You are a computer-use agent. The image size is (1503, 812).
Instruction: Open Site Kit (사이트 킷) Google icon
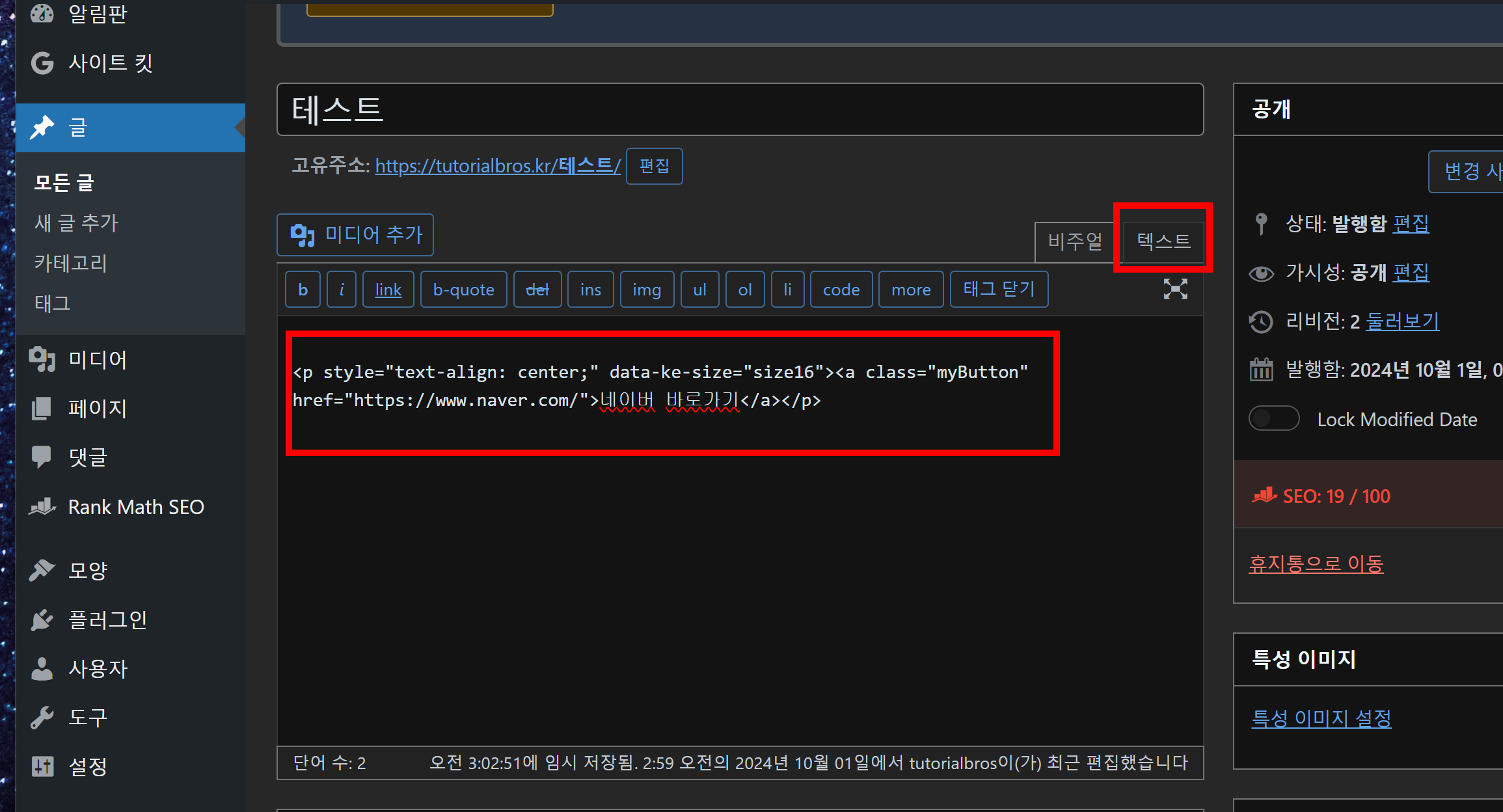point(42,63)
